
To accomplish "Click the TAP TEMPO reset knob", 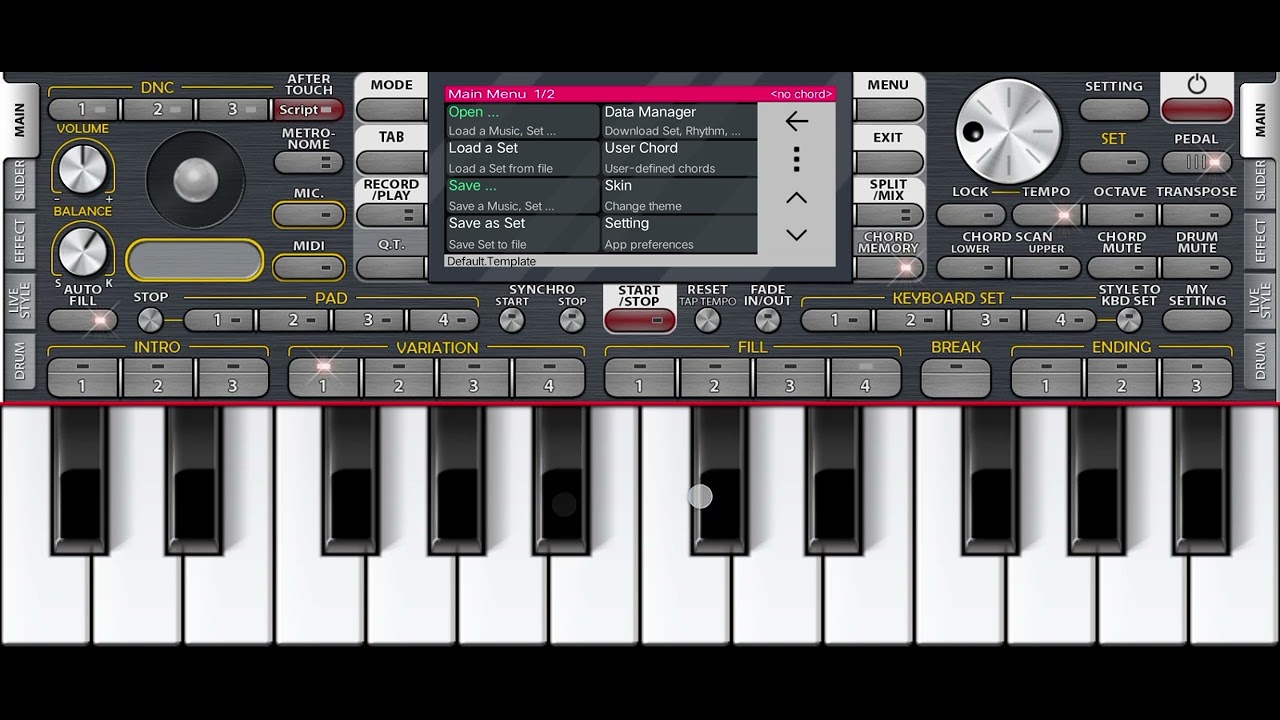I will [x=707, y=320].
